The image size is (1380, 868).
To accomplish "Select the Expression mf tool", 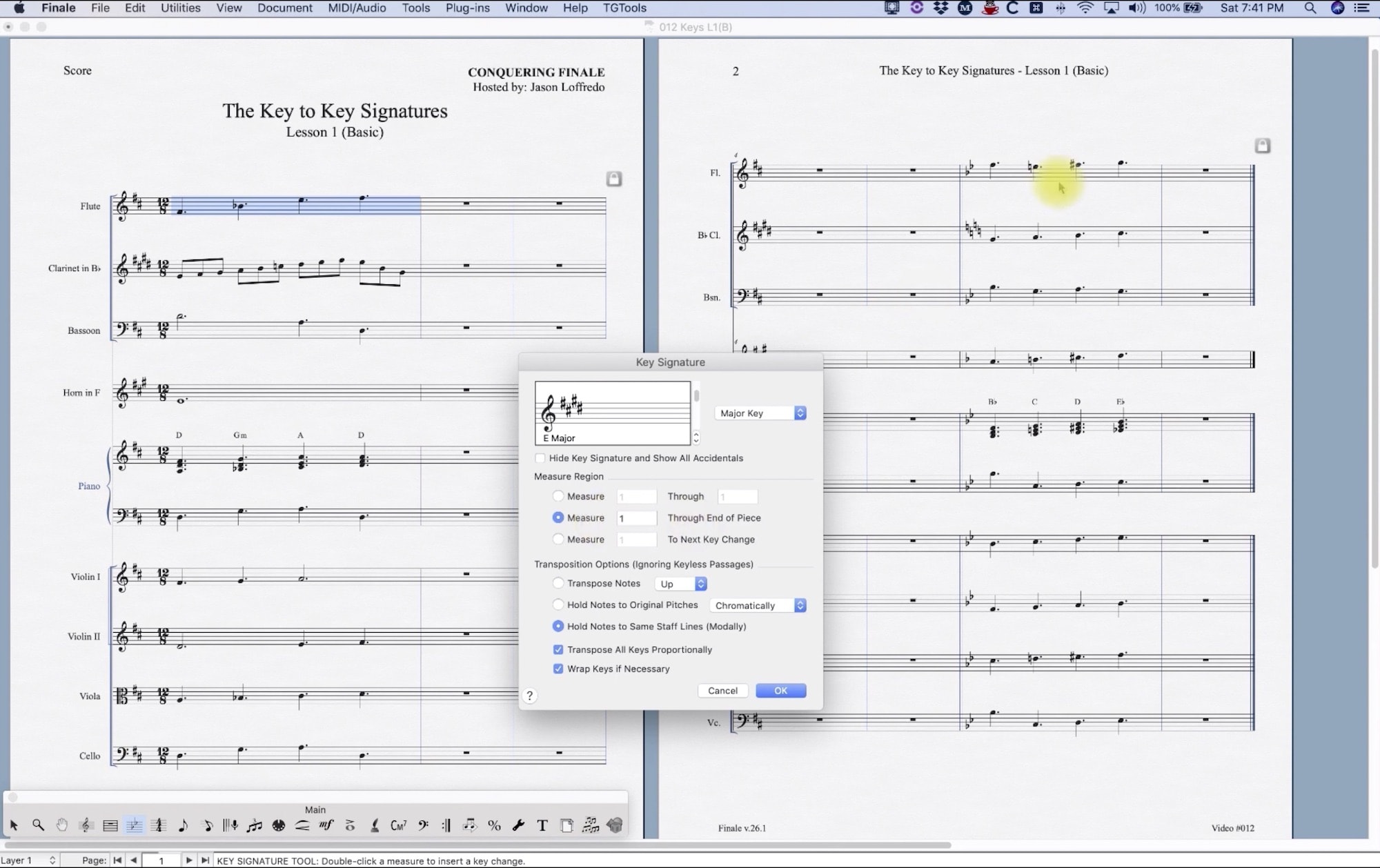I will coord(326,825).
